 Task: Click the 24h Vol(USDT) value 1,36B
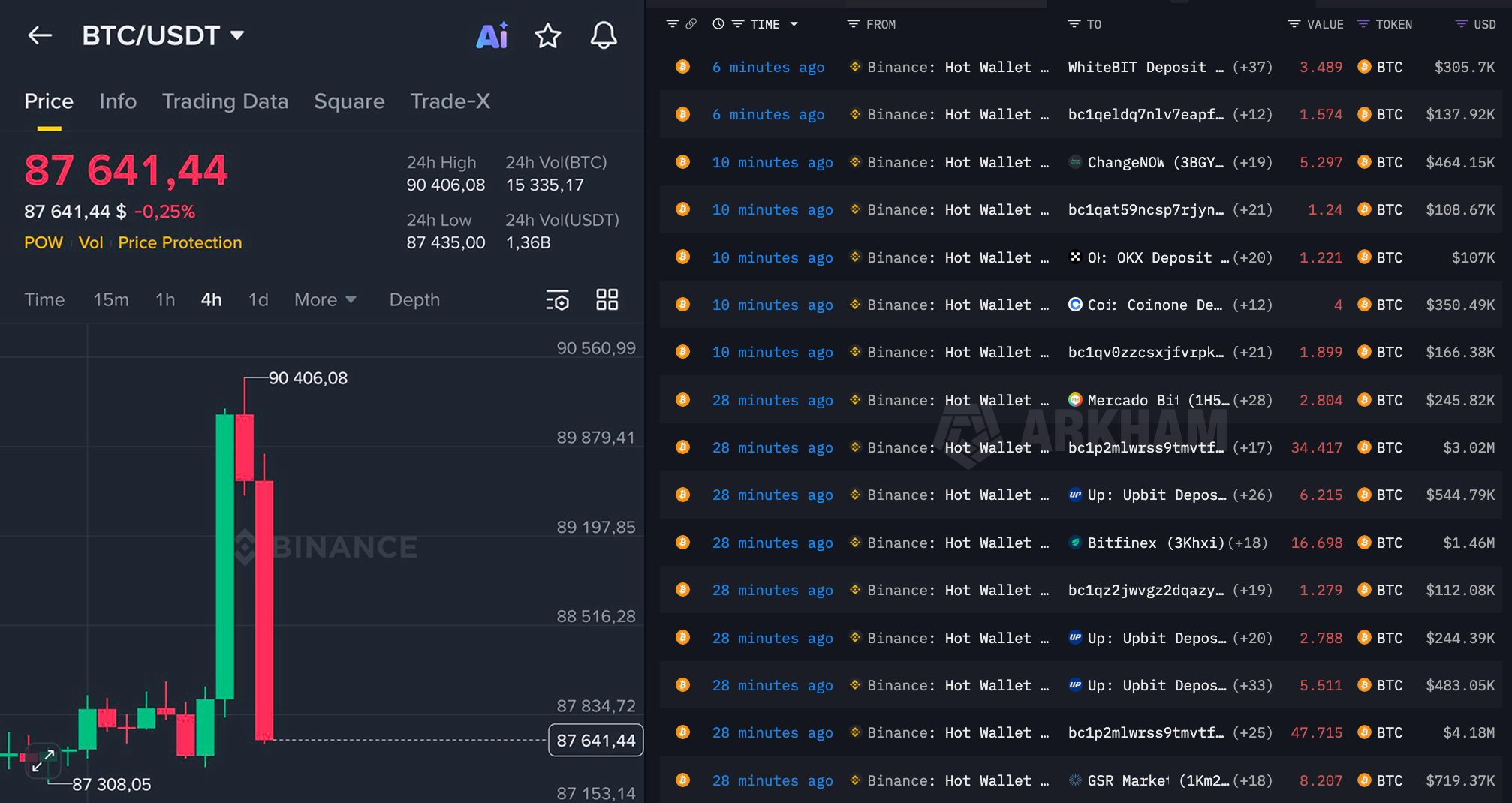click(528, 242)
